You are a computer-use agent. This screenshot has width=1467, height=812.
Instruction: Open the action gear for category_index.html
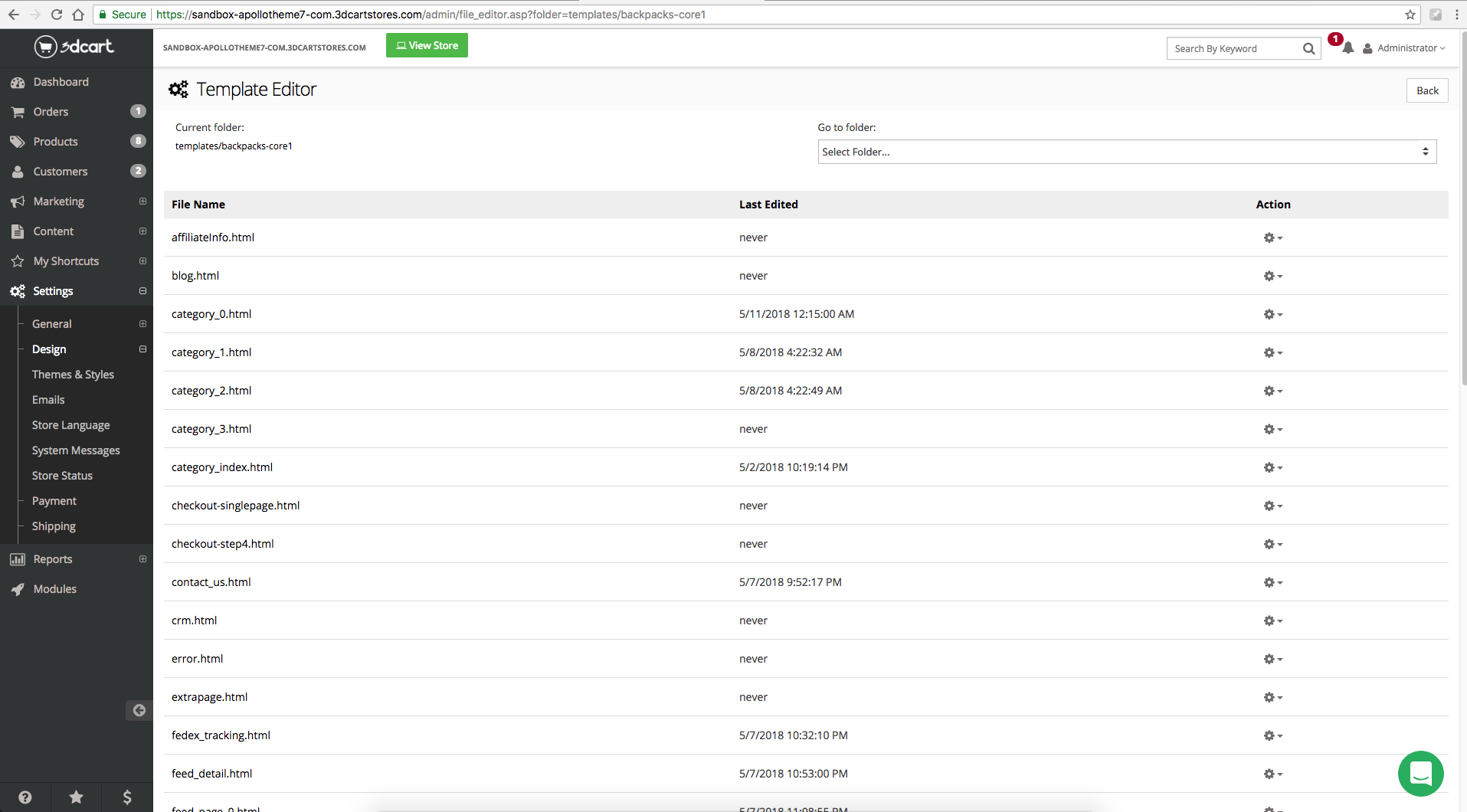pyautogui.click(x=1272, y=467)
